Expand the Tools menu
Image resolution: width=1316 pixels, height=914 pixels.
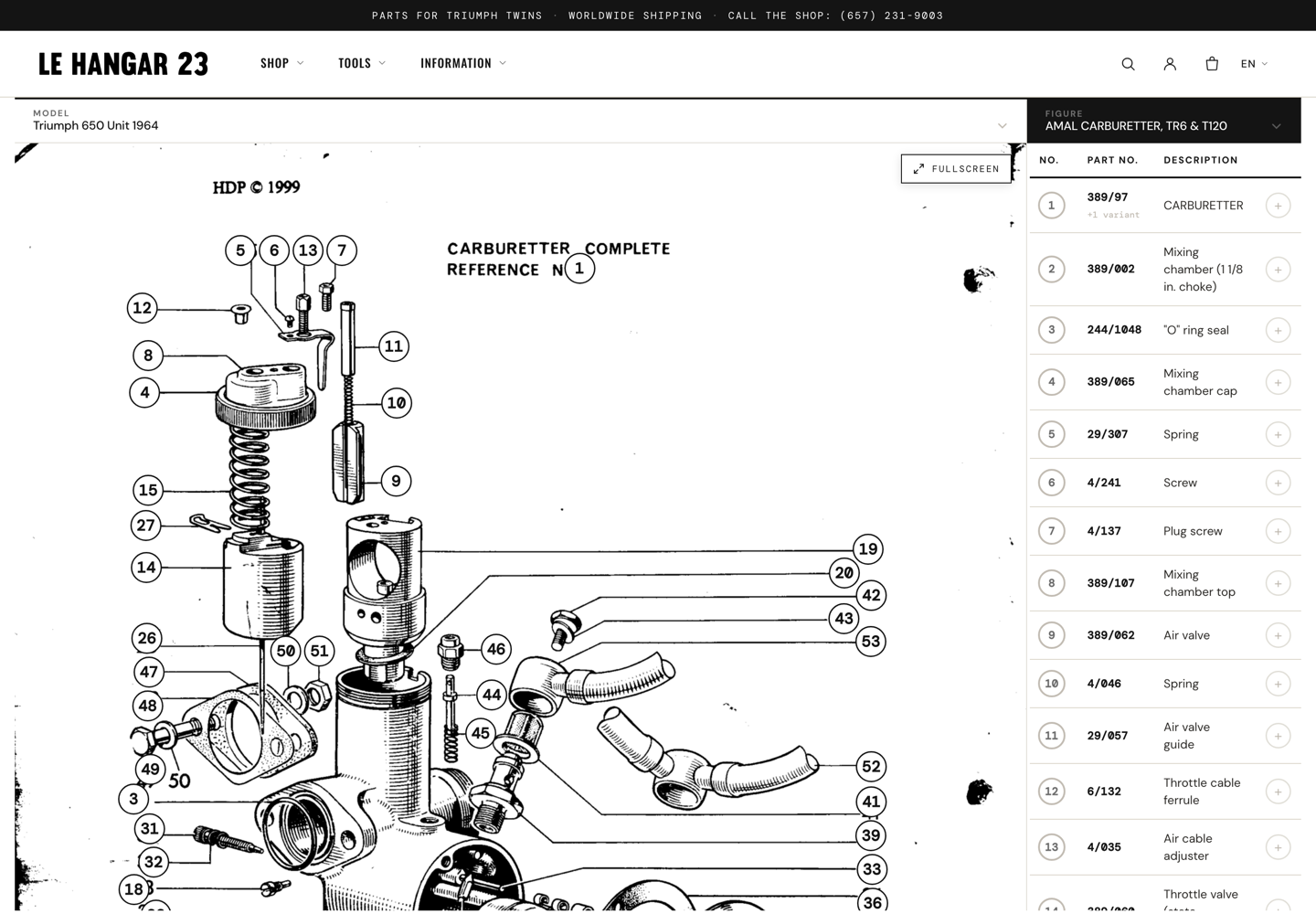[x=362, y=63]
